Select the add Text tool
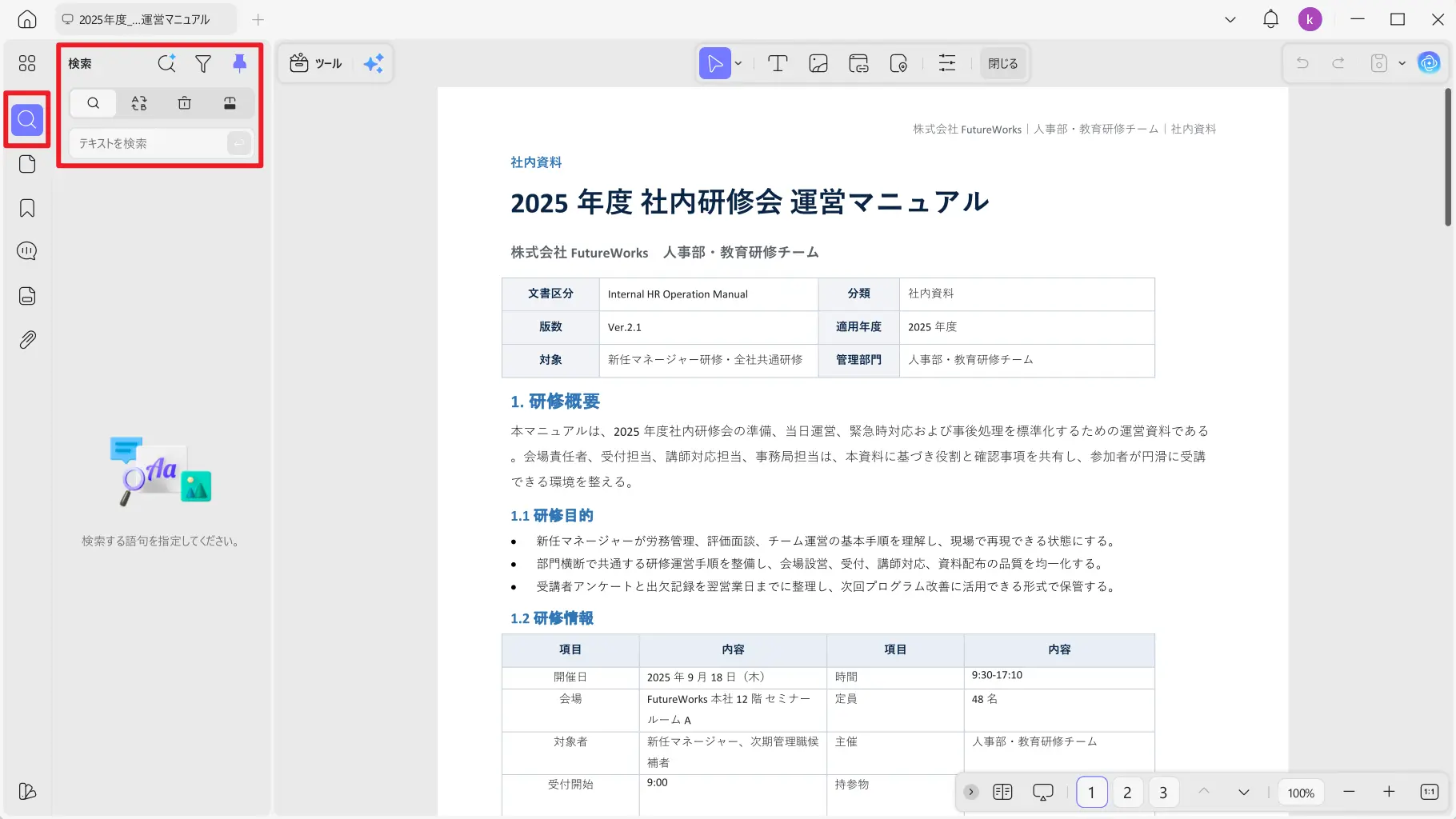 778,63
